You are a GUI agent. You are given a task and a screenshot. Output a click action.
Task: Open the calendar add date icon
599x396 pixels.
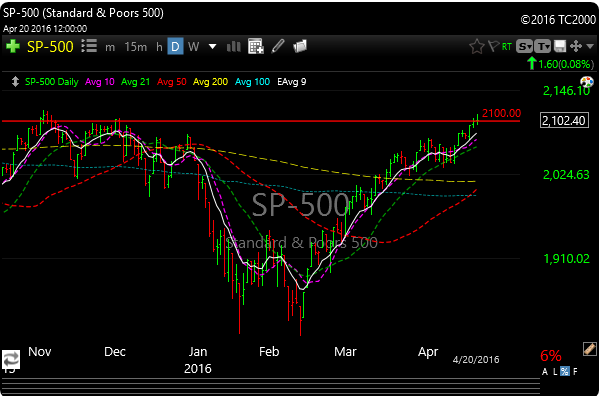tap(256, 46)
